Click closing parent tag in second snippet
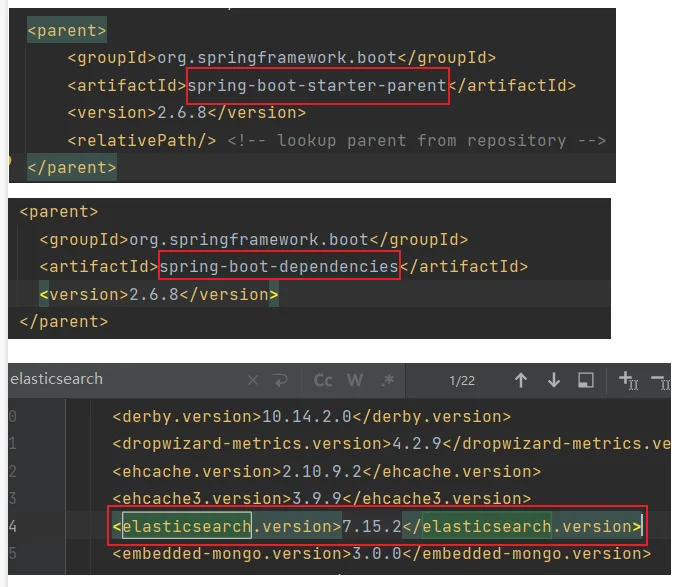 click(x=64, y=322)
